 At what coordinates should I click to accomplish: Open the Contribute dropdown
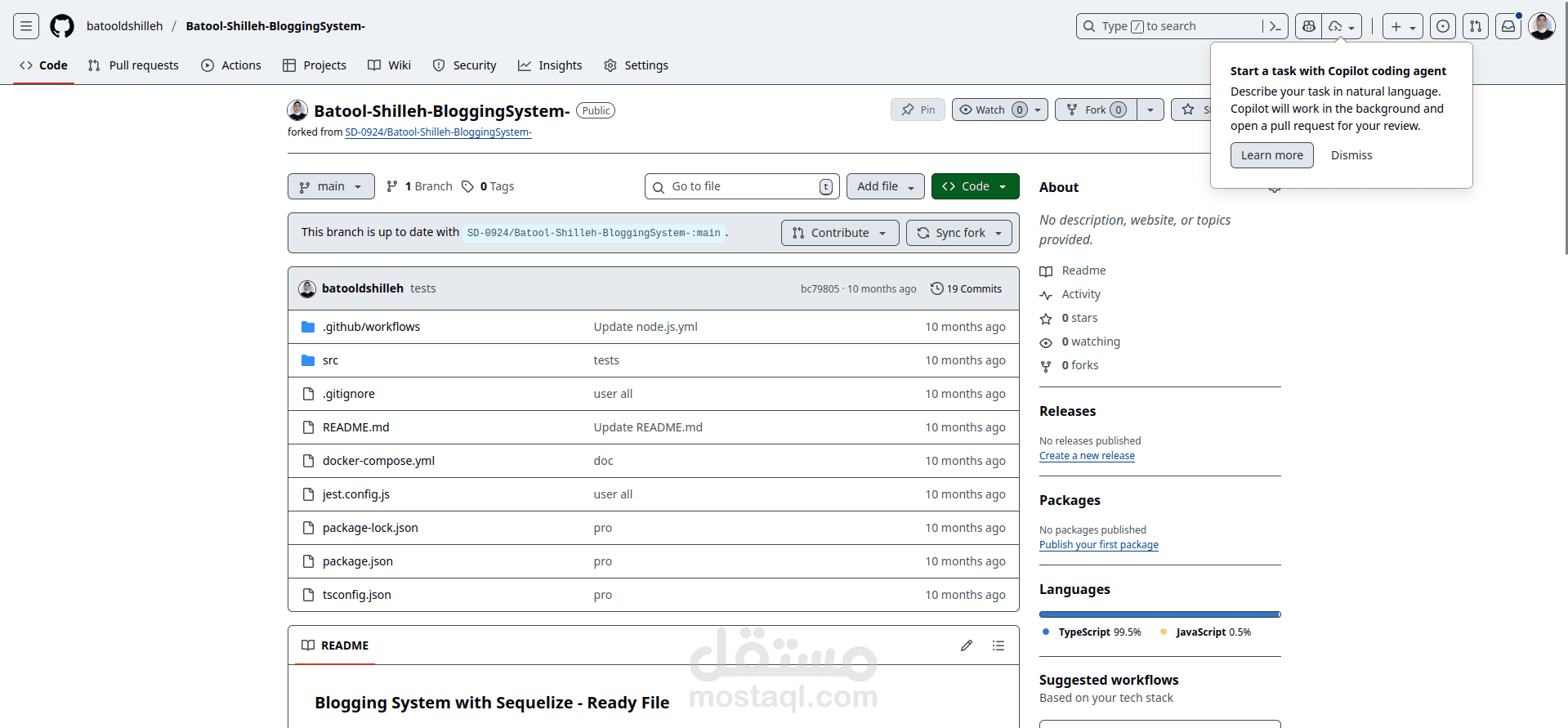[x=840, y=233]
